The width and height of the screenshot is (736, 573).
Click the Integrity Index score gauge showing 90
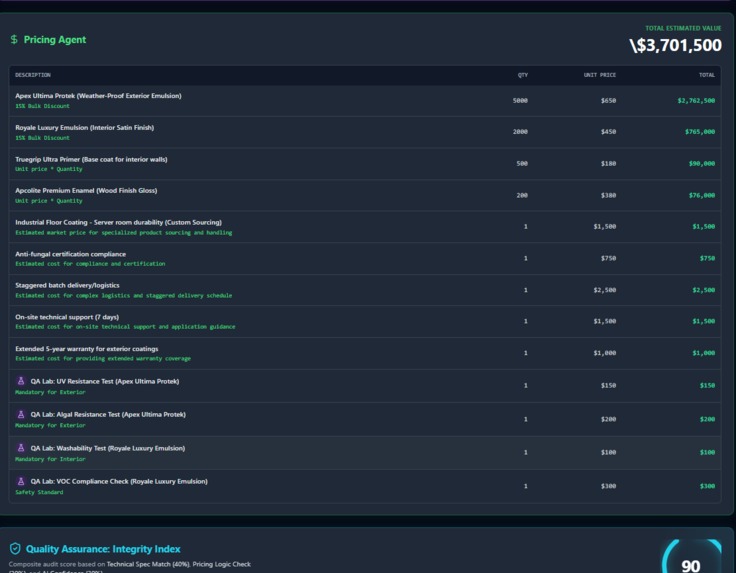pos(691,558)
